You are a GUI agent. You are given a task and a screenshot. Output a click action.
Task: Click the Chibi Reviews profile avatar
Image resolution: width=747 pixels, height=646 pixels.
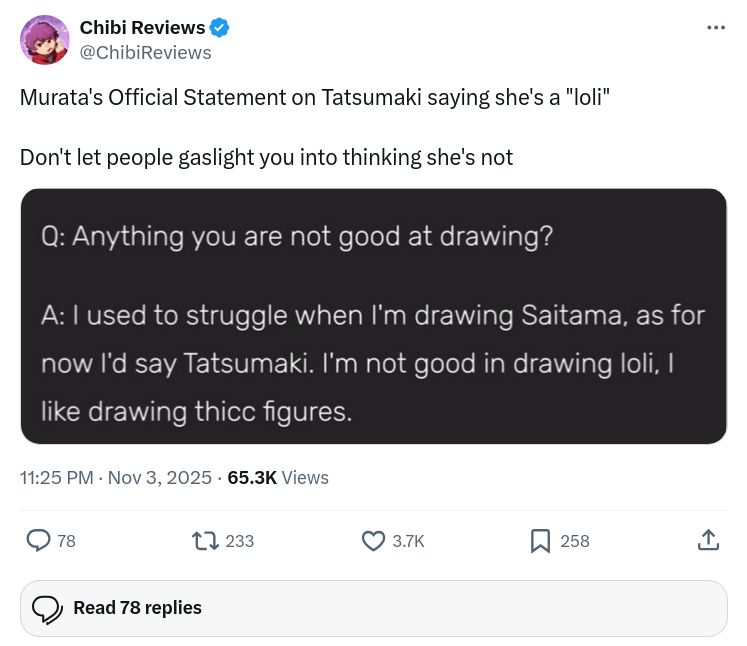click(x=45, y=40)
